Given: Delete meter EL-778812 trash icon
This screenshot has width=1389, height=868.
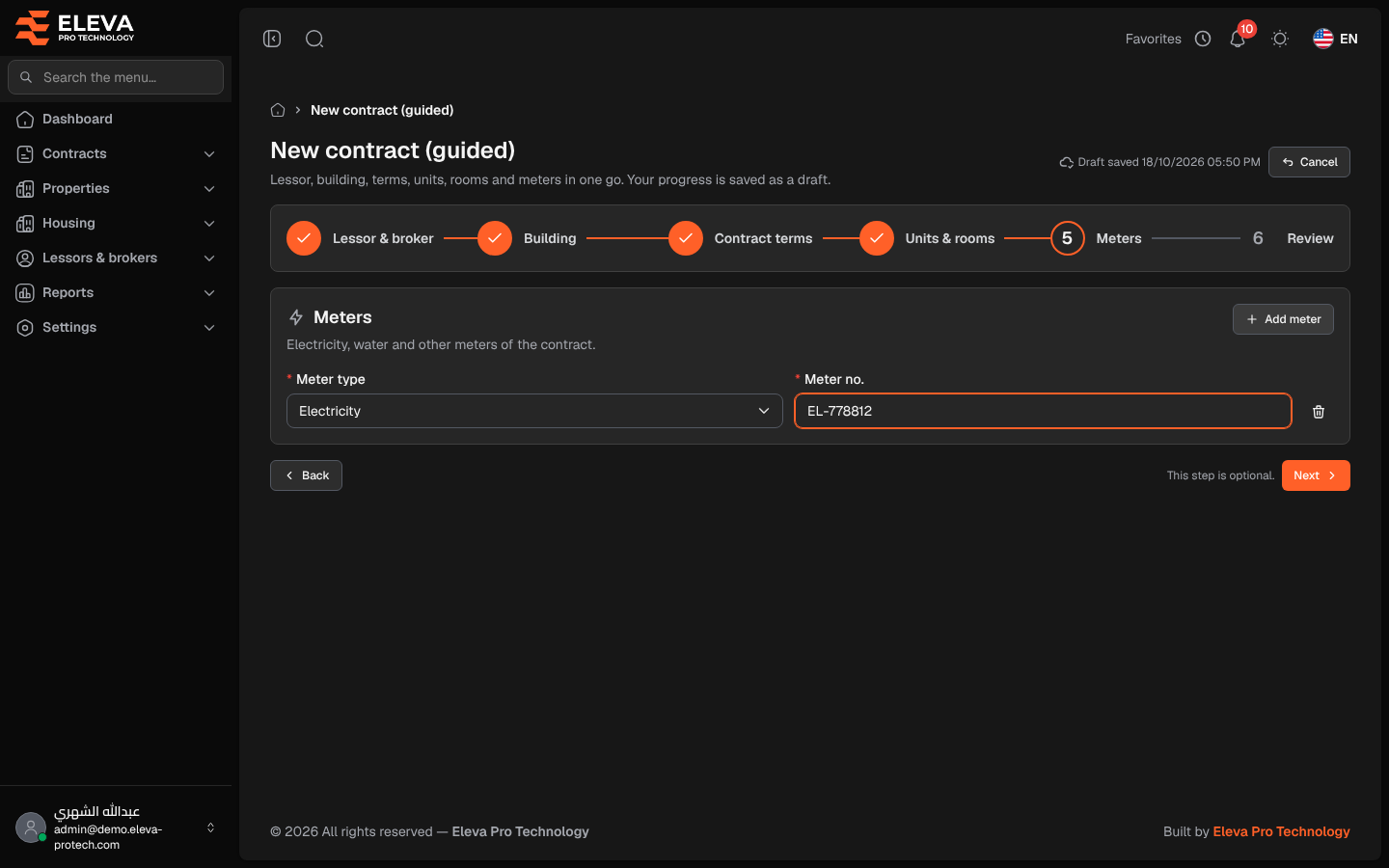Looking at the screenshot, I should point(1319,412).
